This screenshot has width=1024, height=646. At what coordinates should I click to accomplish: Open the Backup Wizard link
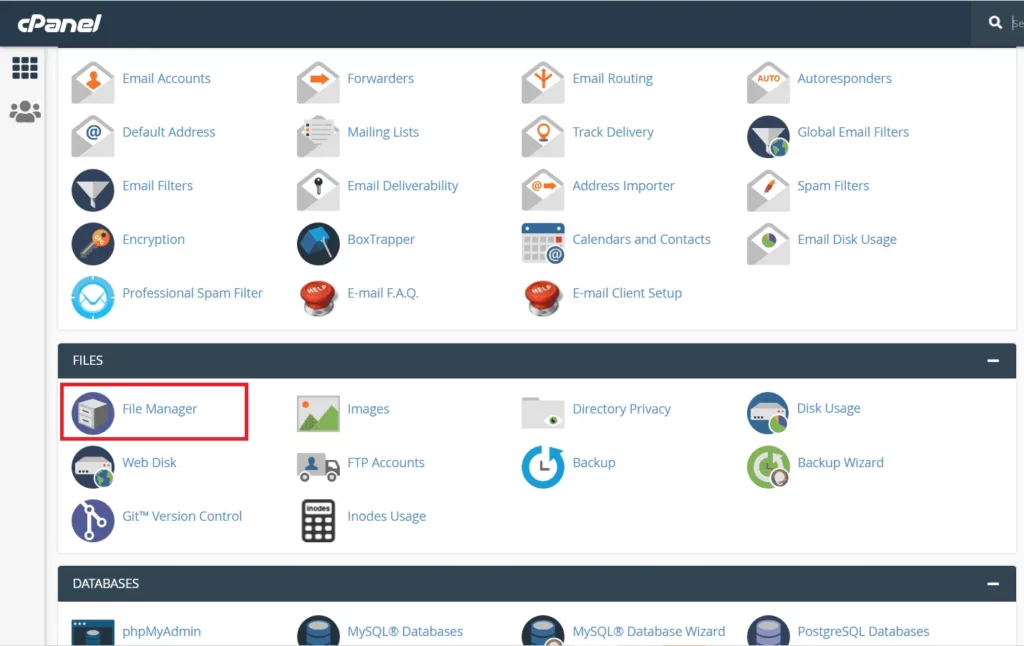[x=840, y=462]
